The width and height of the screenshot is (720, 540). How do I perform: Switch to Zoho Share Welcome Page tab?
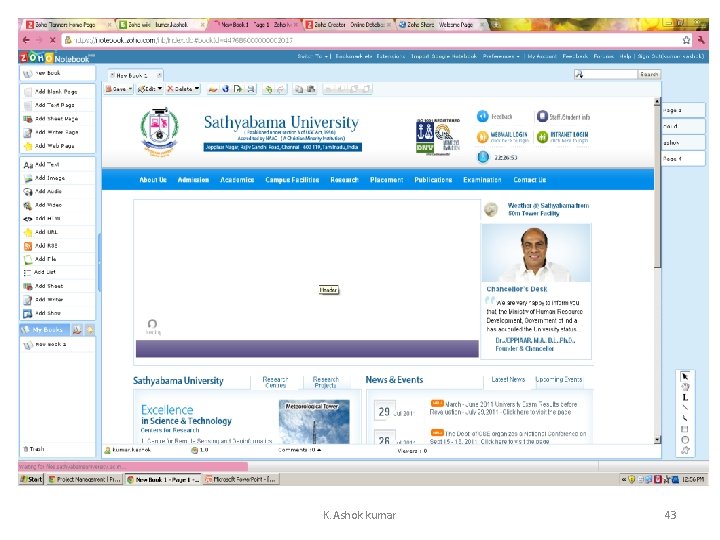pyautogui.click(x=439, y=24)
